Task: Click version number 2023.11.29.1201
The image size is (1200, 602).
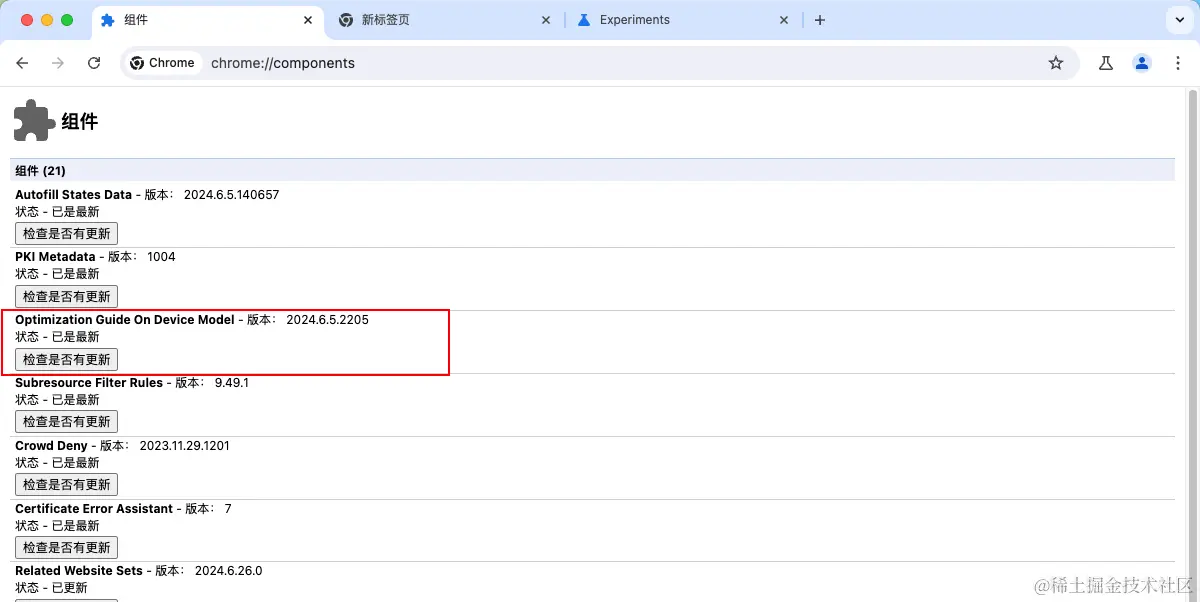Action: [x=184, y=446]
